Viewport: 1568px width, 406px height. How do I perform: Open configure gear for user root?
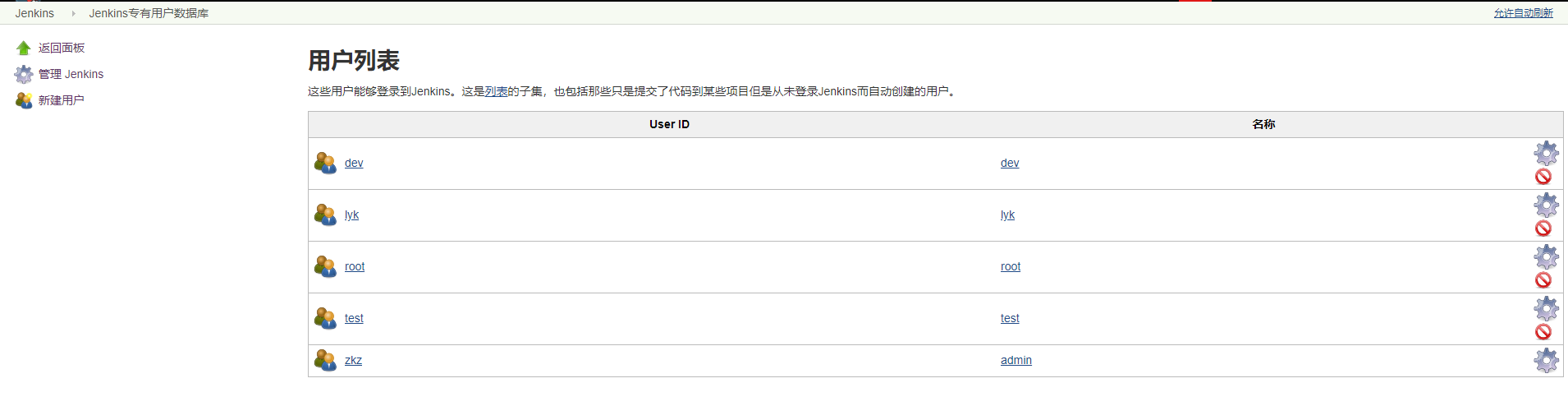[1546, 256]
